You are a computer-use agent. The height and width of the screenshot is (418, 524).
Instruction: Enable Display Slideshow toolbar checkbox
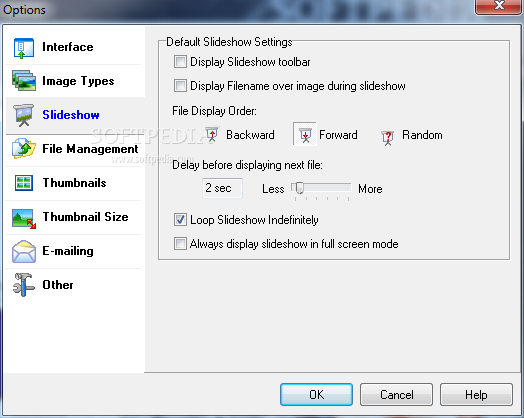point(180,62)
